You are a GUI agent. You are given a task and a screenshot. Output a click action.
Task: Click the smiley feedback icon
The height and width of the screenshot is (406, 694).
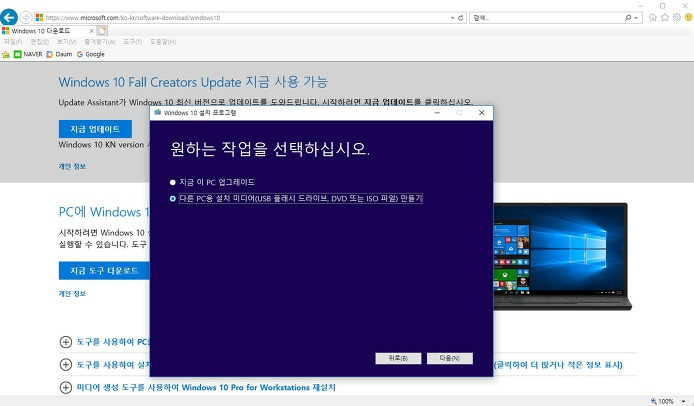click(688, 17)
